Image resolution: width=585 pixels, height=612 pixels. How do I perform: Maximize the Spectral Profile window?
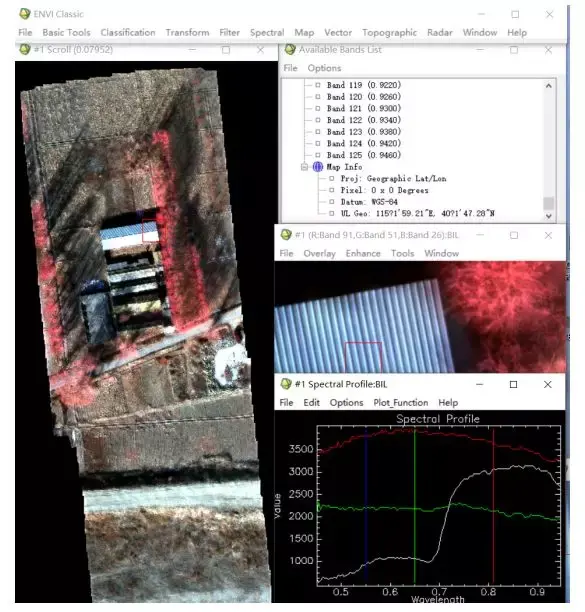click(514, 384)
